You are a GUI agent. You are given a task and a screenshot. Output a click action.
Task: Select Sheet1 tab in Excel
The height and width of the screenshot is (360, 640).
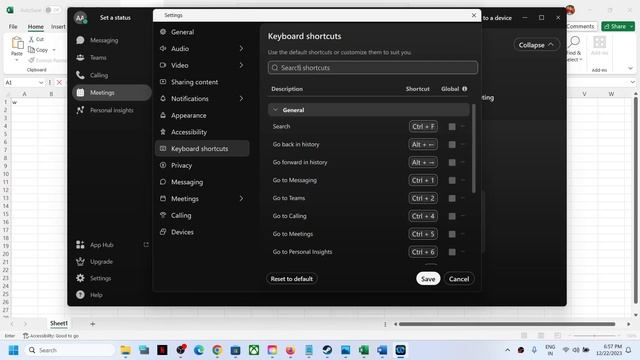coord(59,323)
